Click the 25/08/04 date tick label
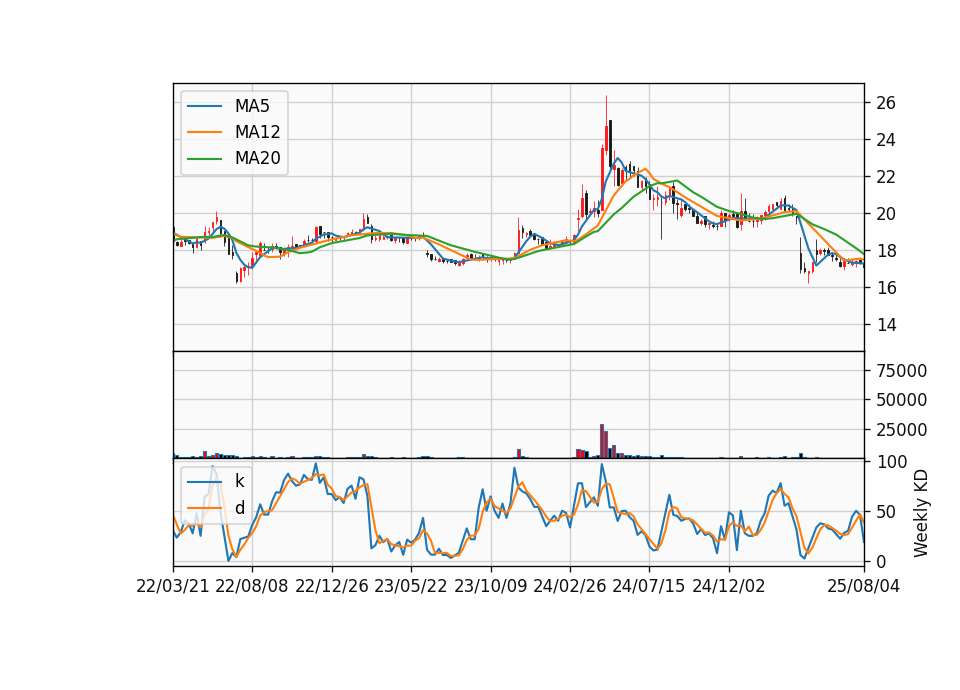 [863, 587]
